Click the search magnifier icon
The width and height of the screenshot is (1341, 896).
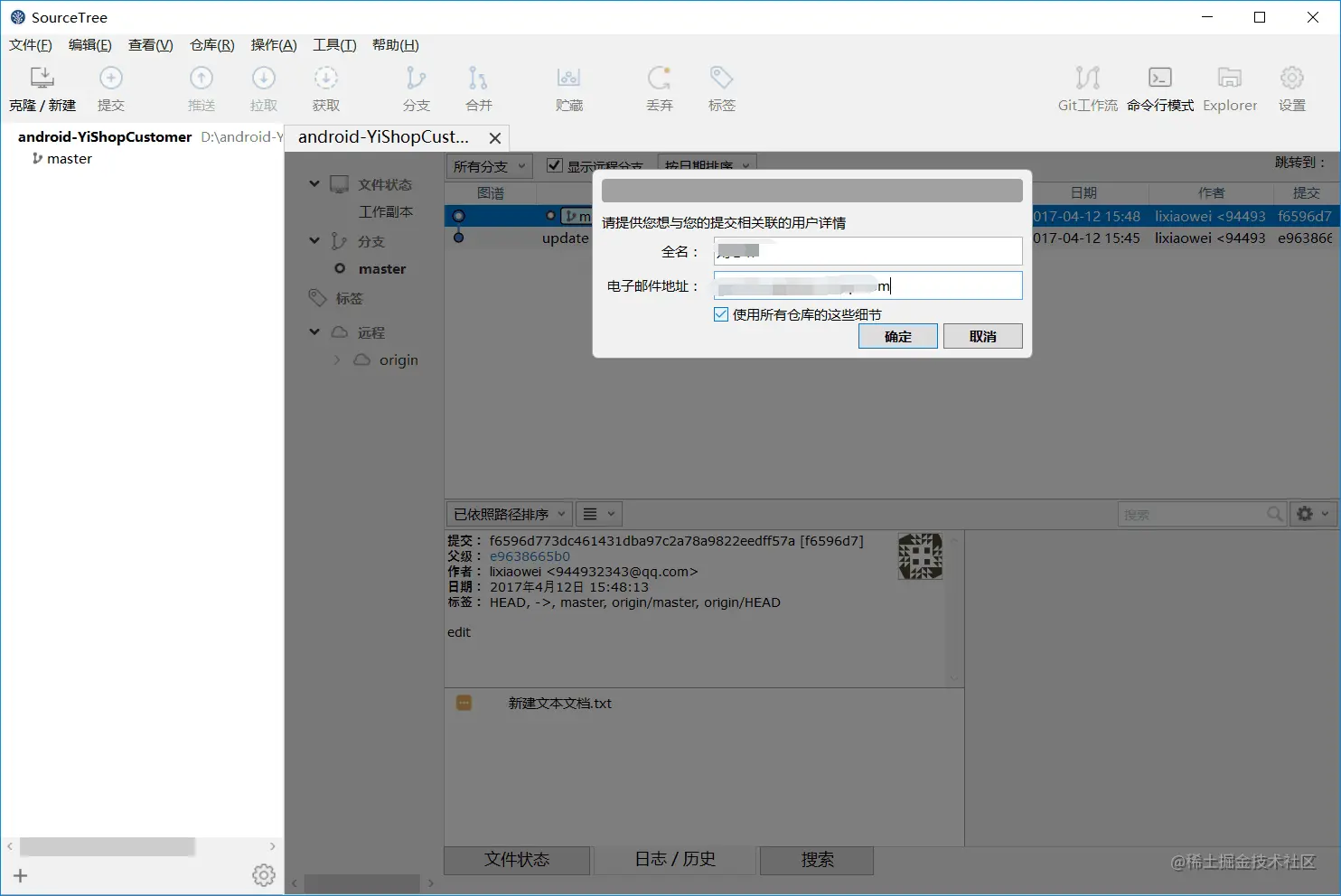1275,514
